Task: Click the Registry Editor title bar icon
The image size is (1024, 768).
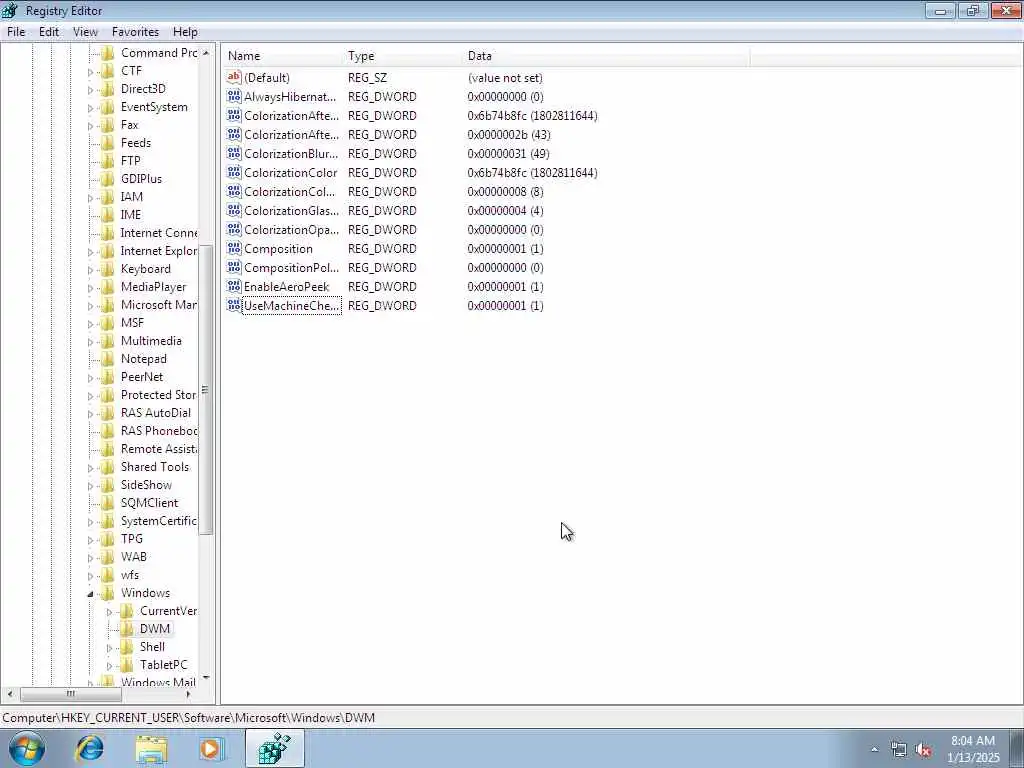Action: pyautogui.click(x=10, y=10)
